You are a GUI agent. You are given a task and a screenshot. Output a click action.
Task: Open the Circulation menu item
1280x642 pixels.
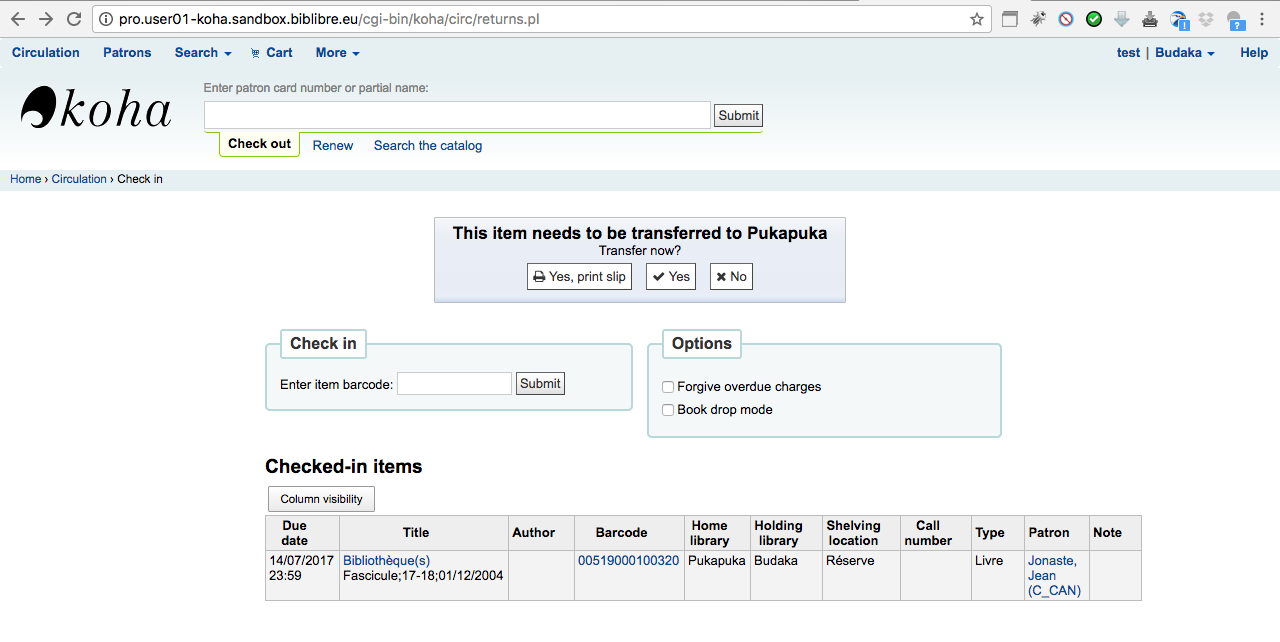pyautogui.click(x=46, y=53)
